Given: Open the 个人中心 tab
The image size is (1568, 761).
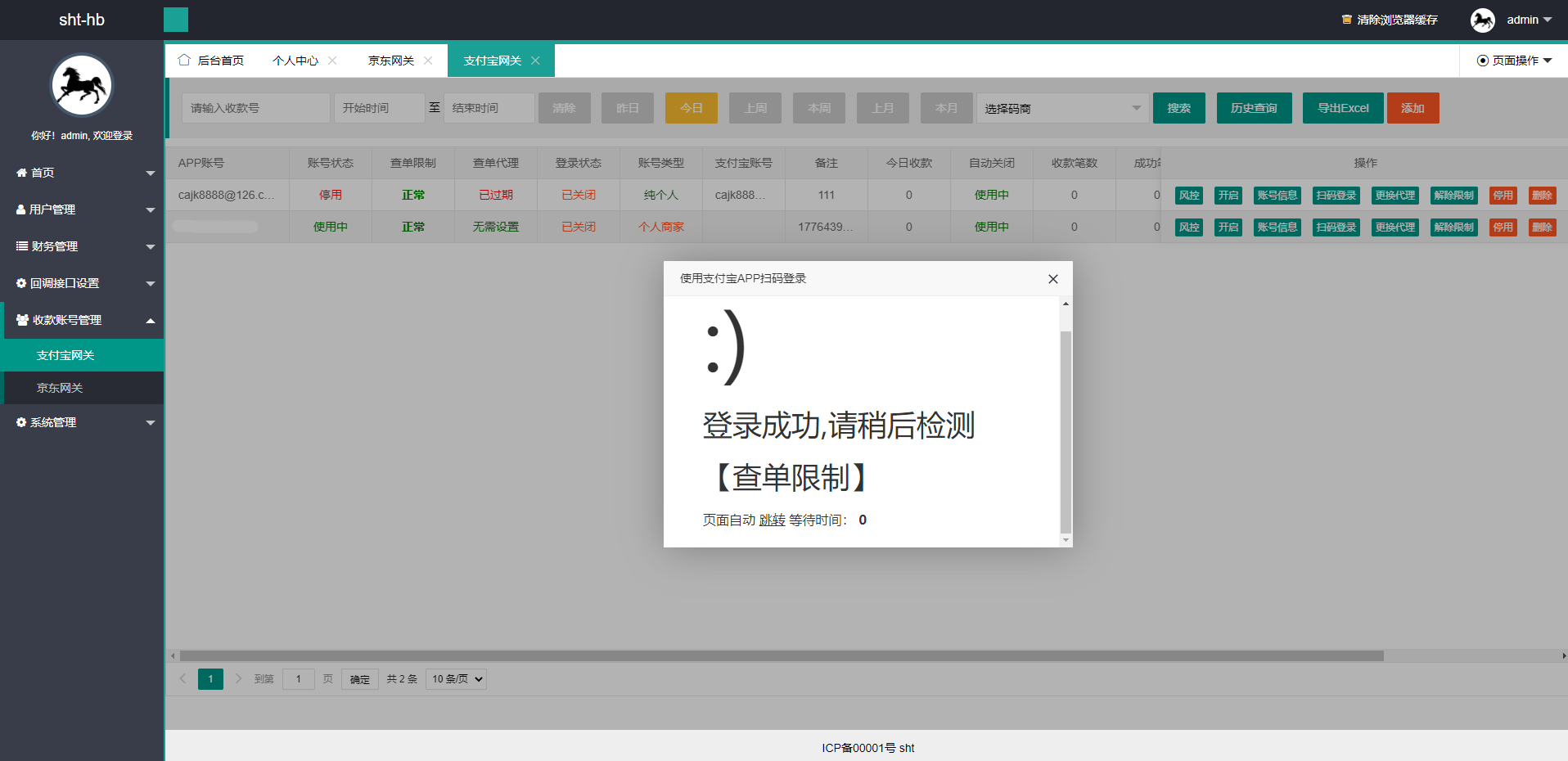Looking at the screenshot, I should [295, 60].
